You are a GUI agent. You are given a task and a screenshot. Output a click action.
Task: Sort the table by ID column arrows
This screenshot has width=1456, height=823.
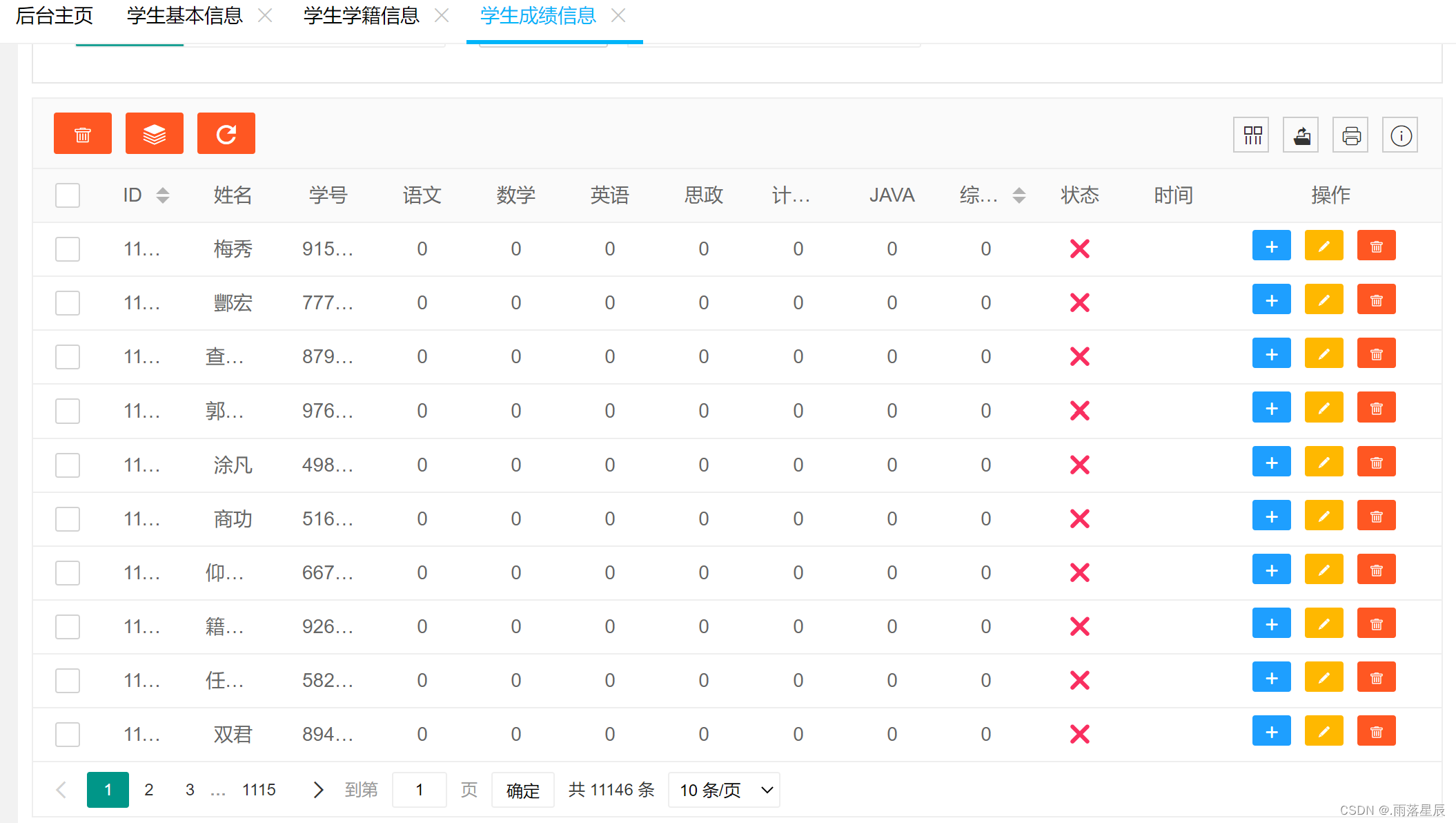[163, 195]
